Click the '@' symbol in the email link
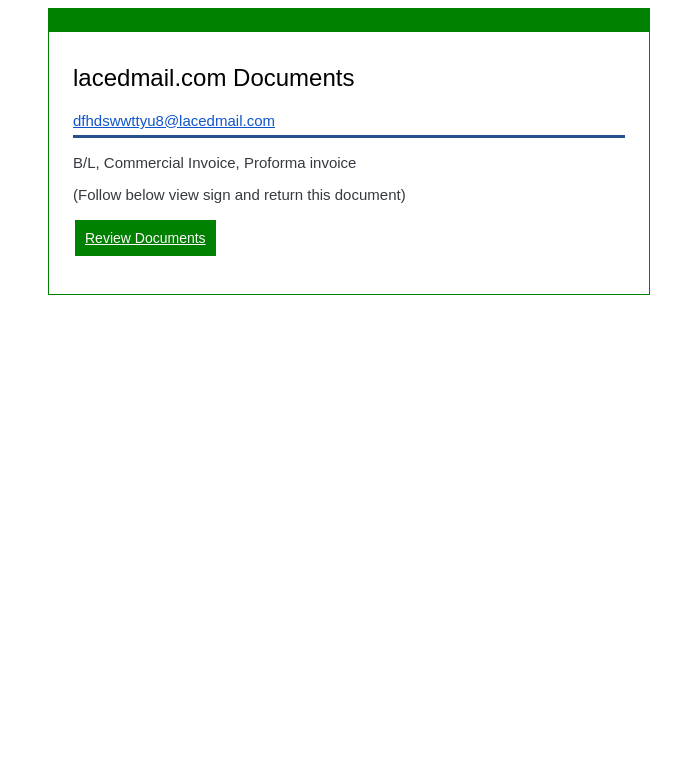Viewport: 698px width, 768px height. (171, 121)
